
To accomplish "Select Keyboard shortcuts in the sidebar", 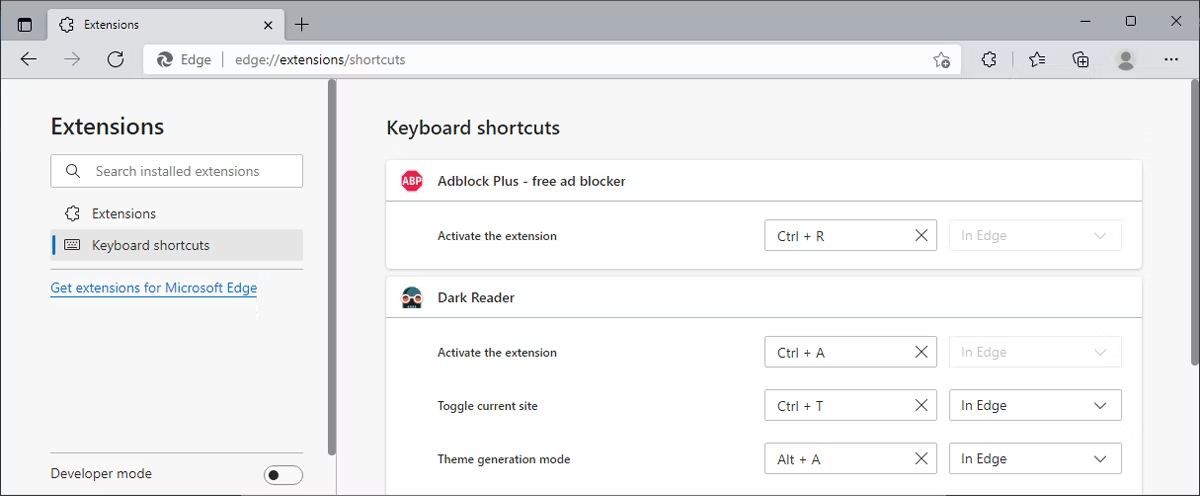I will point(150,245).
